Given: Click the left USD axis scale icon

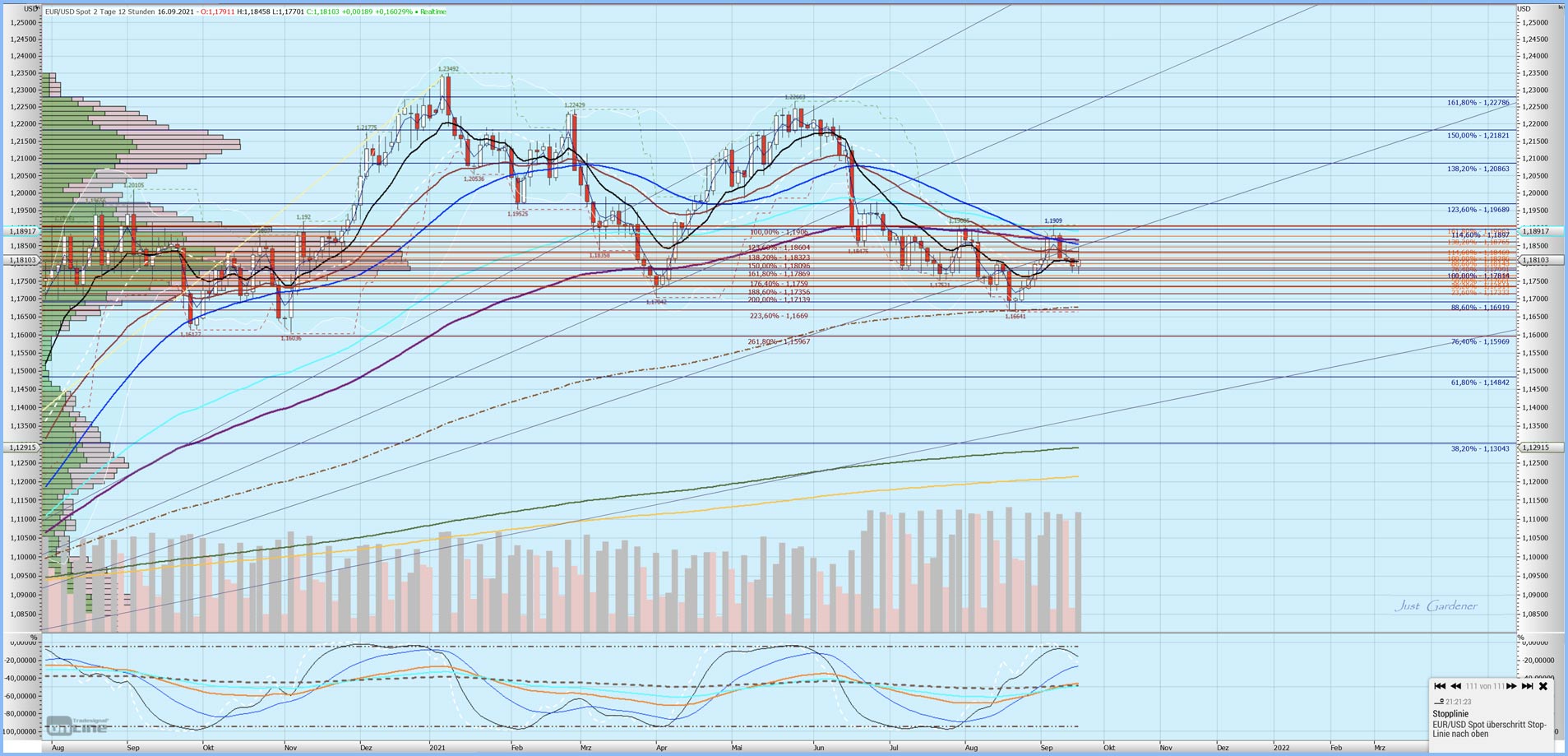Looking at the screenshot, I should [x=38, y=8].
